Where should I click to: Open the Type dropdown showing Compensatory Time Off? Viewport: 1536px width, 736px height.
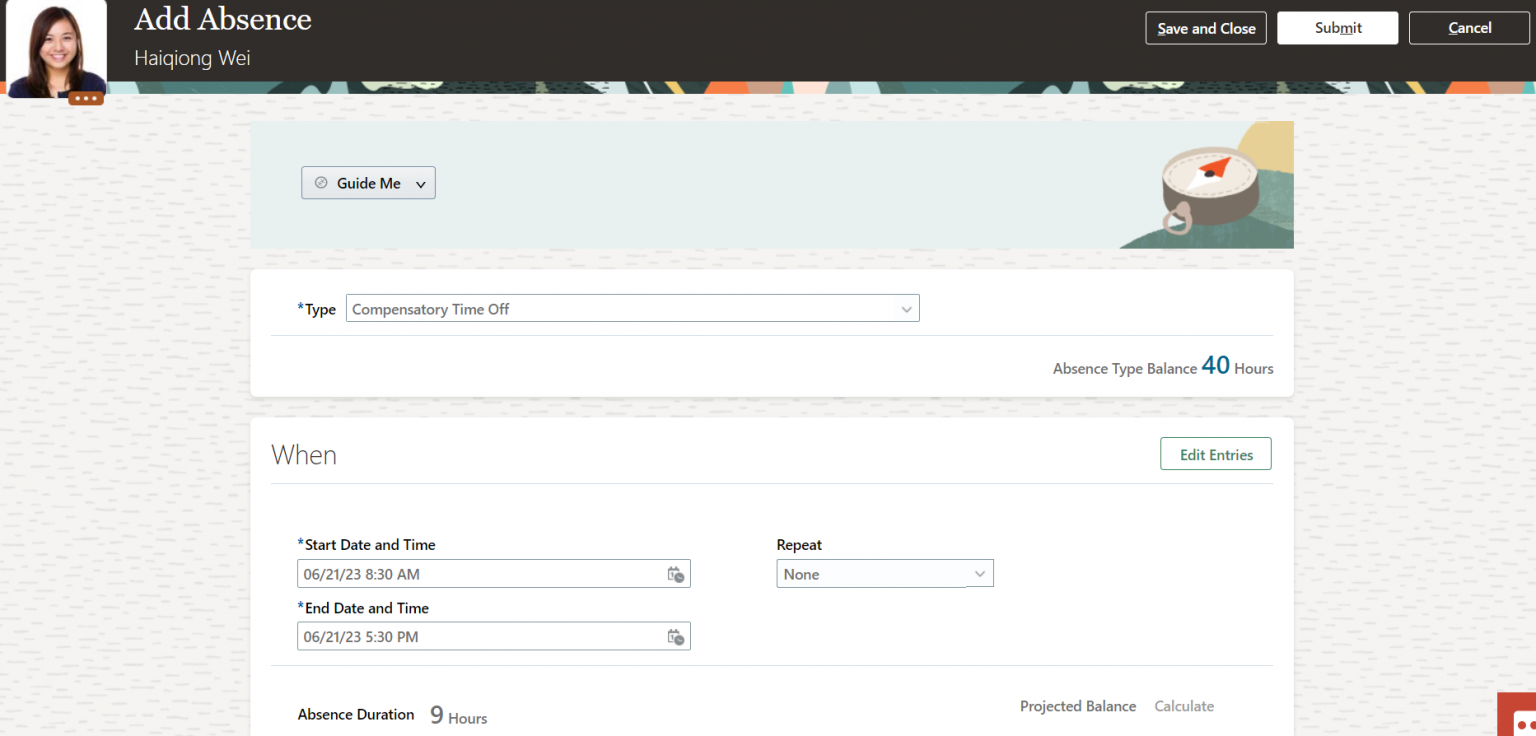coord(906,308)
